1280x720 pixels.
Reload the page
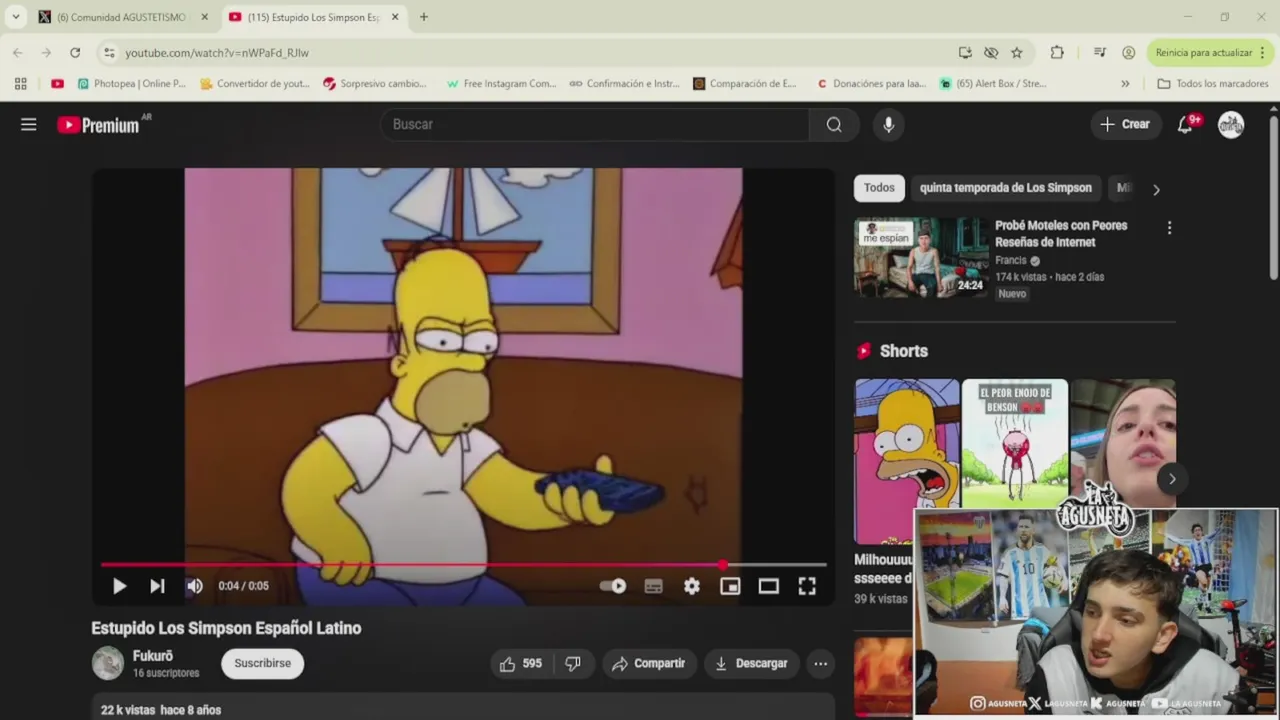click(75, 53)
